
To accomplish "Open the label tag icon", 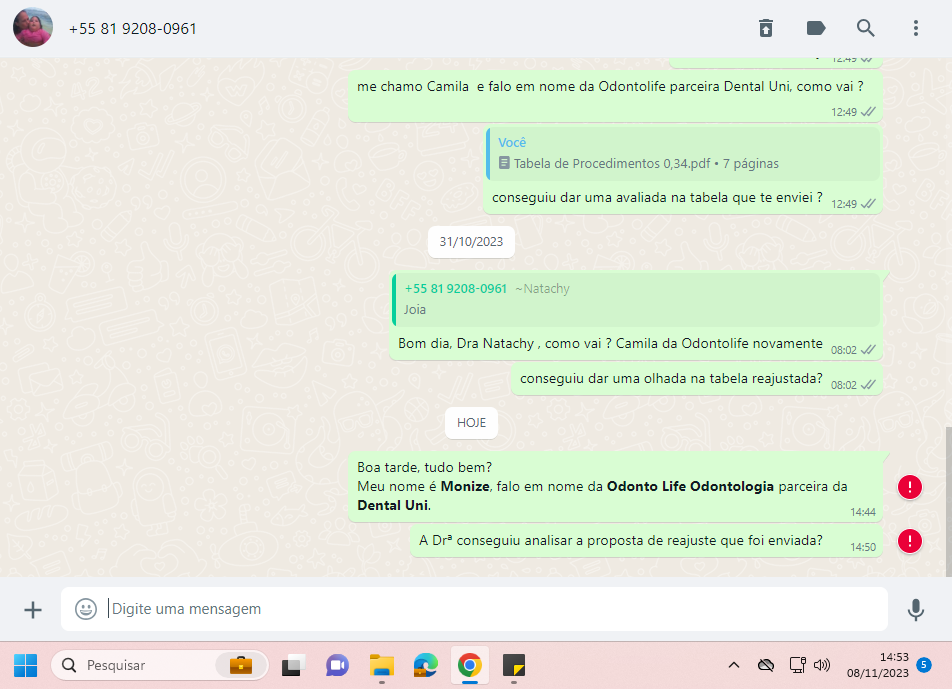I will click(815, 28).
